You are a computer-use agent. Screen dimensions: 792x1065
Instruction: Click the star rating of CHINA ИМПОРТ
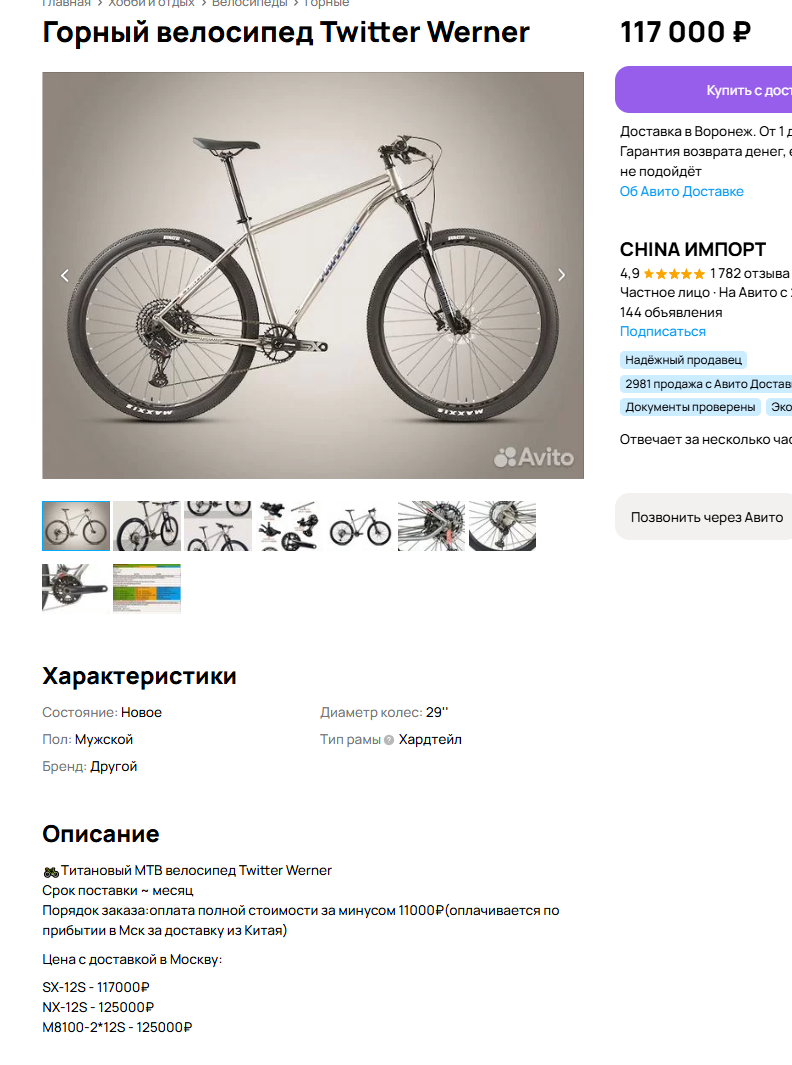pyautogui.click(x=674, y=274)
